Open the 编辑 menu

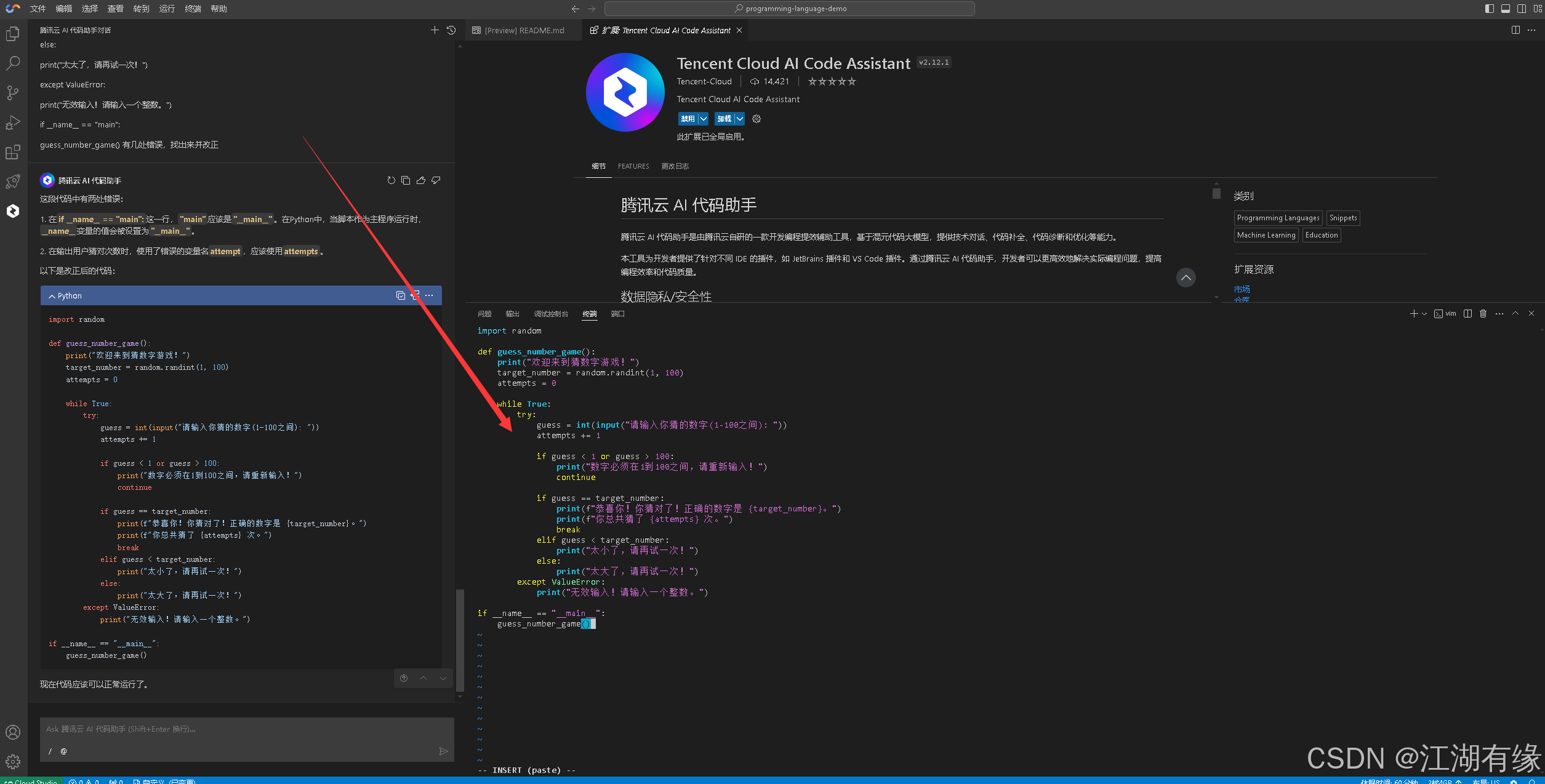coord(64,9)
